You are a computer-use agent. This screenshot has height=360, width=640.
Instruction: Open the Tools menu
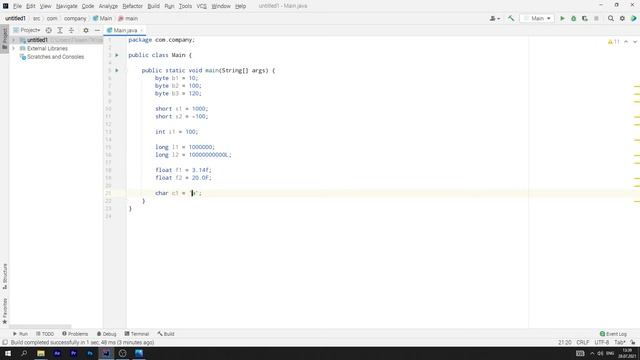185,6
